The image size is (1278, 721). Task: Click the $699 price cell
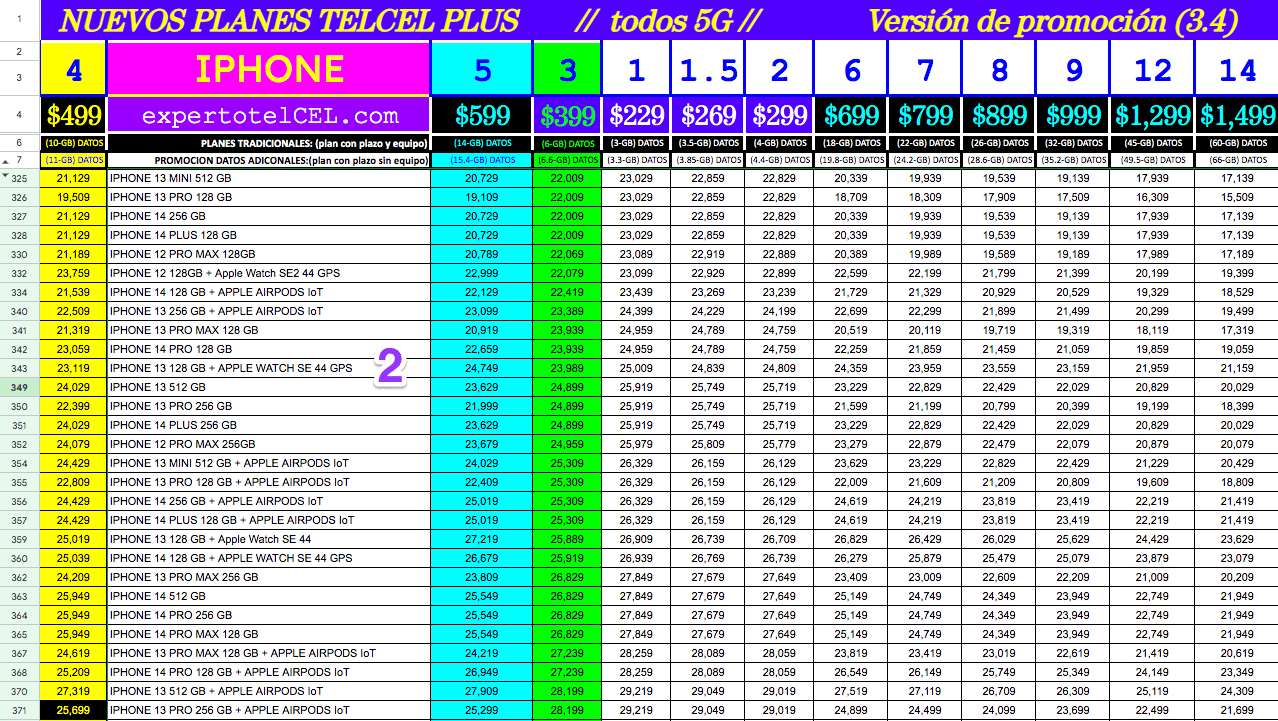click(851, 116)
